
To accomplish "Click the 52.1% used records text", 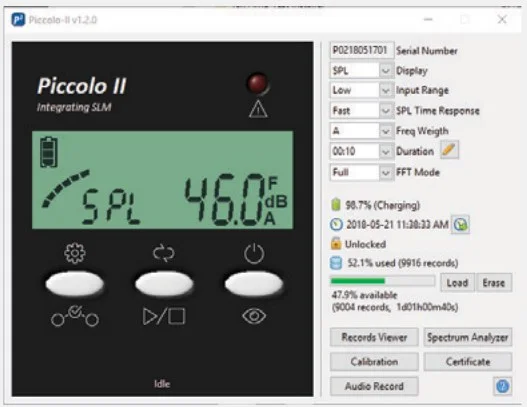I will (403, 263).
